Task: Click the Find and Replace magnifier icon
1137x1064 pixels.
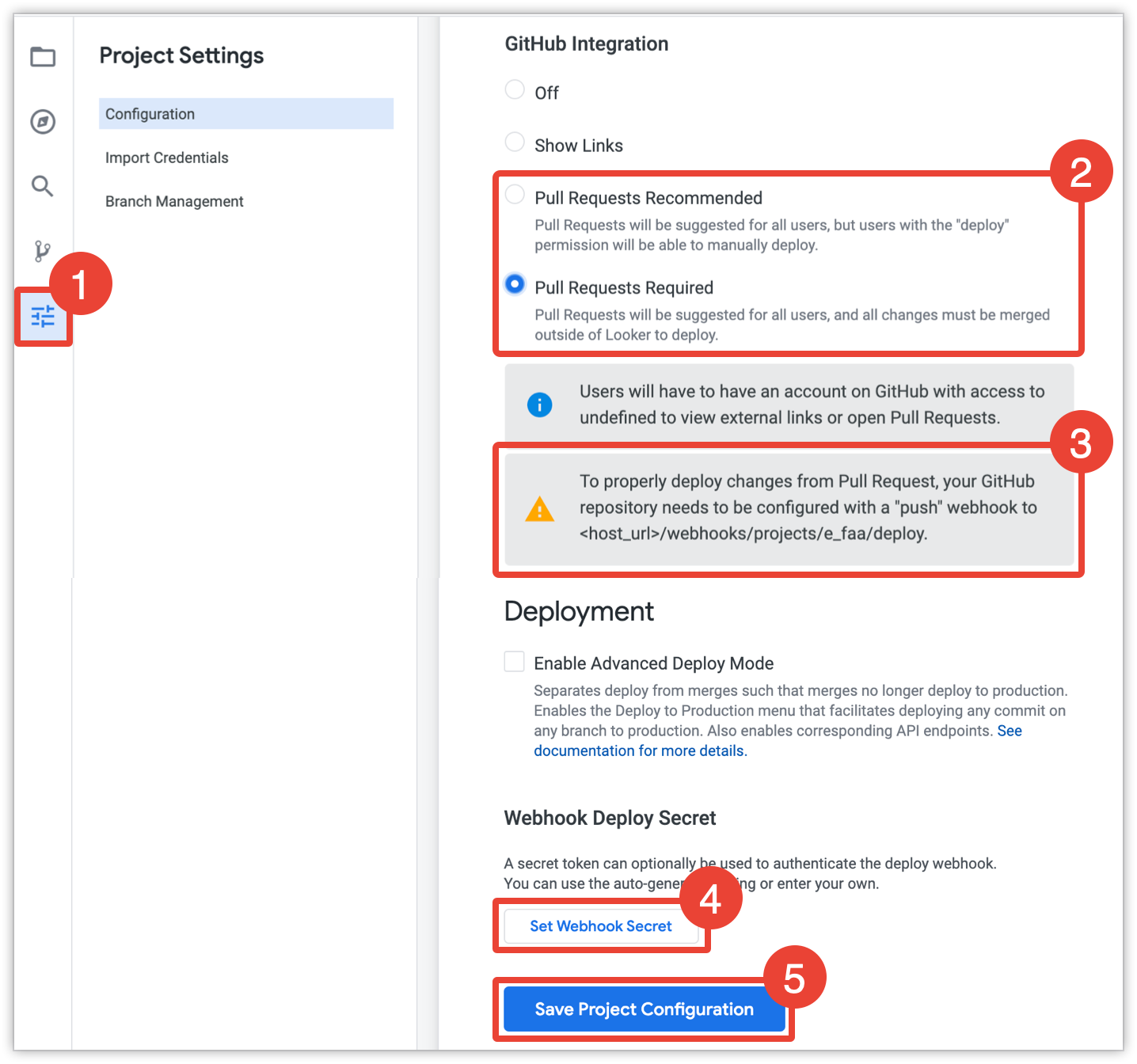Action: tap(43, 187)
